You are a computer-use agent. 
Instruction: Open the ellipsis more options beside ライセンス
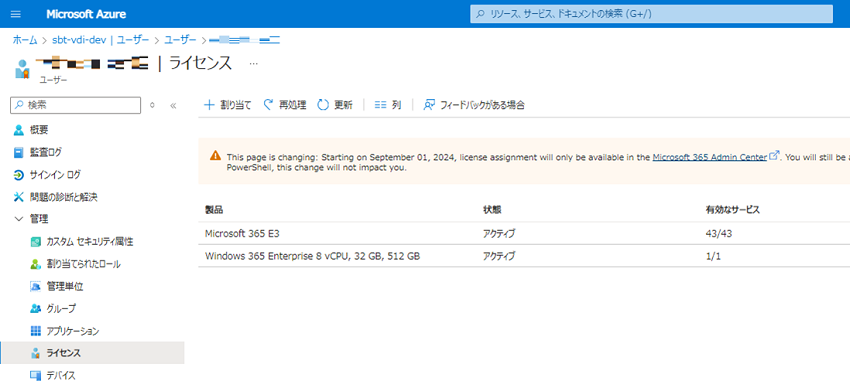tap(253, 63)
